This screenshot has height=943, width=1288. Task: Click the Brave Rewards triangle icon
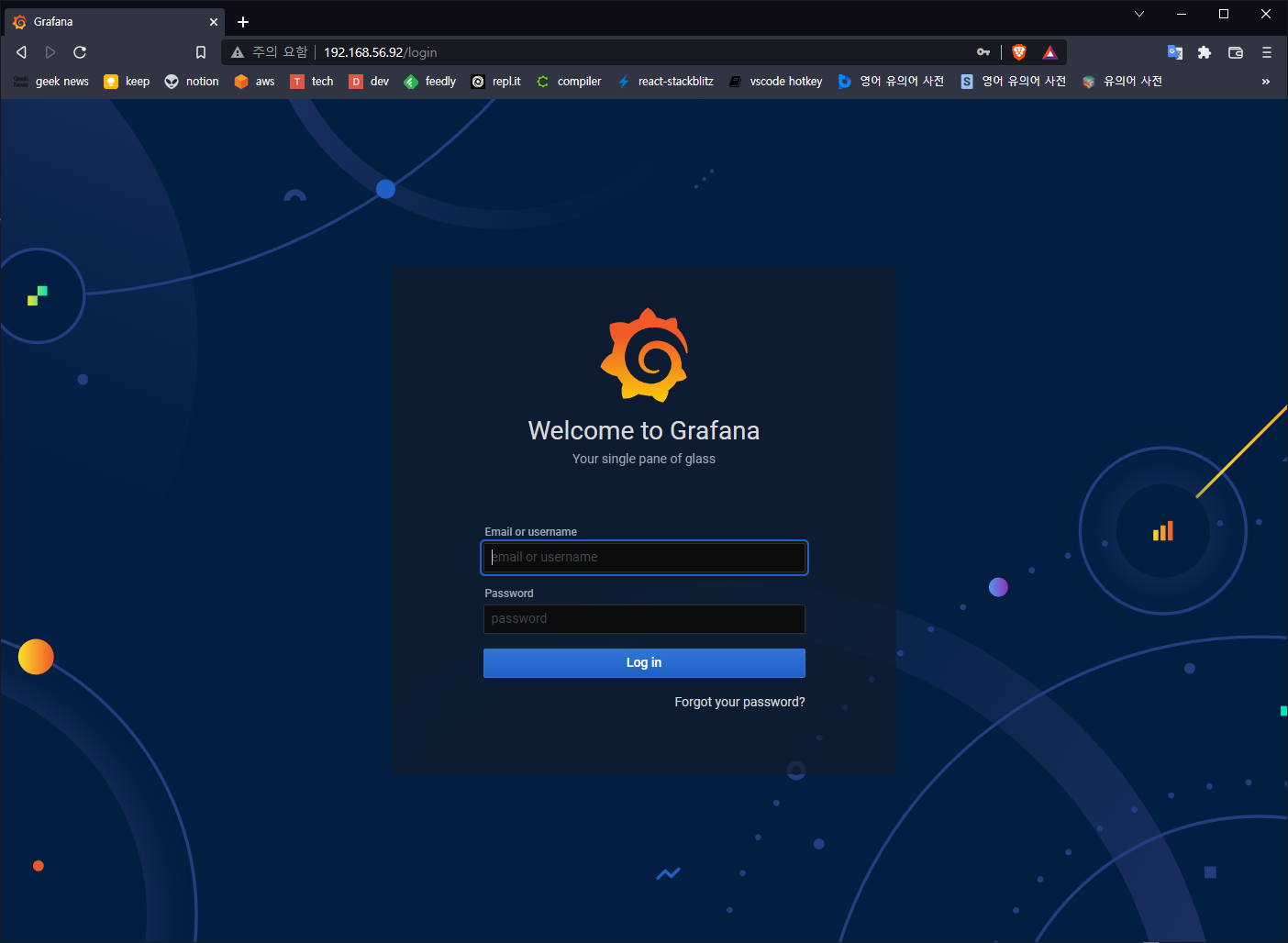(x=1050, y=52)
